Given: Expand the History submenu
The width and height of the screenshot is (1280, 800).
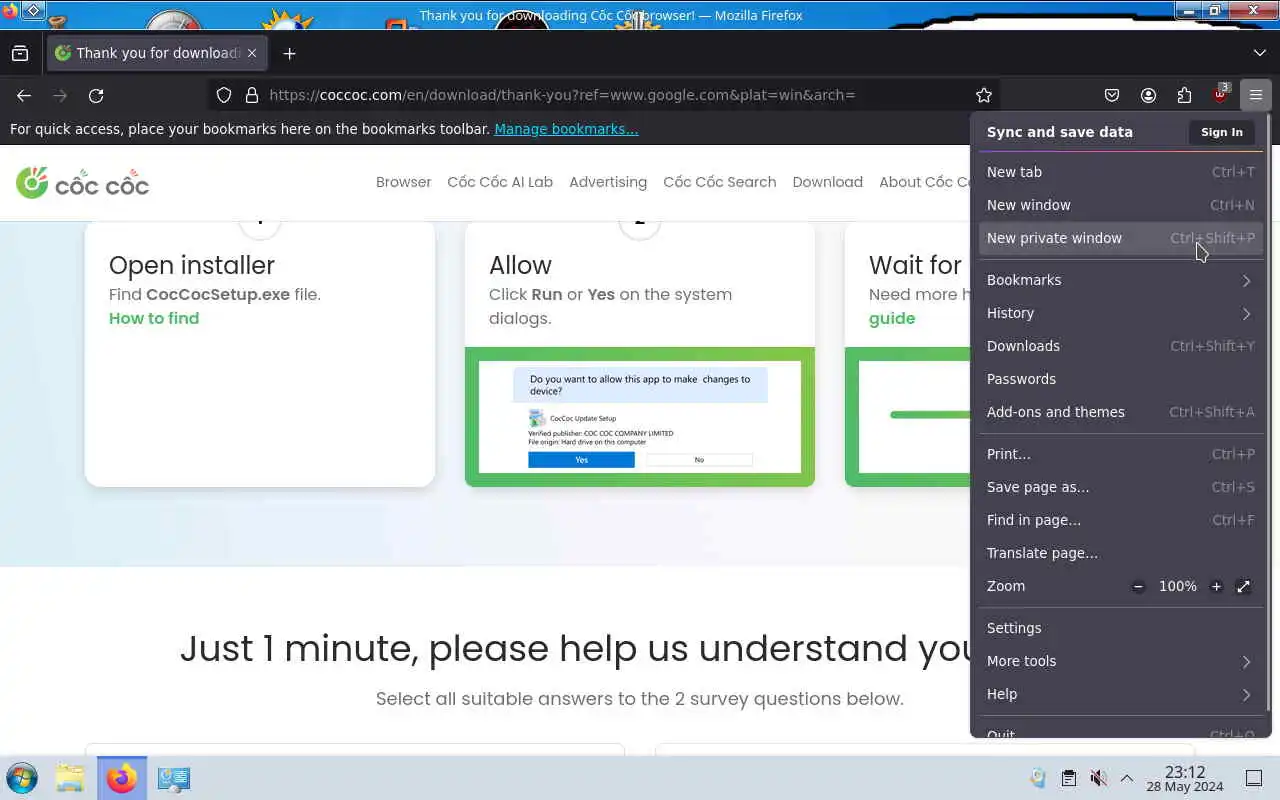Looking at the screenshot, I should point(1120,313).
